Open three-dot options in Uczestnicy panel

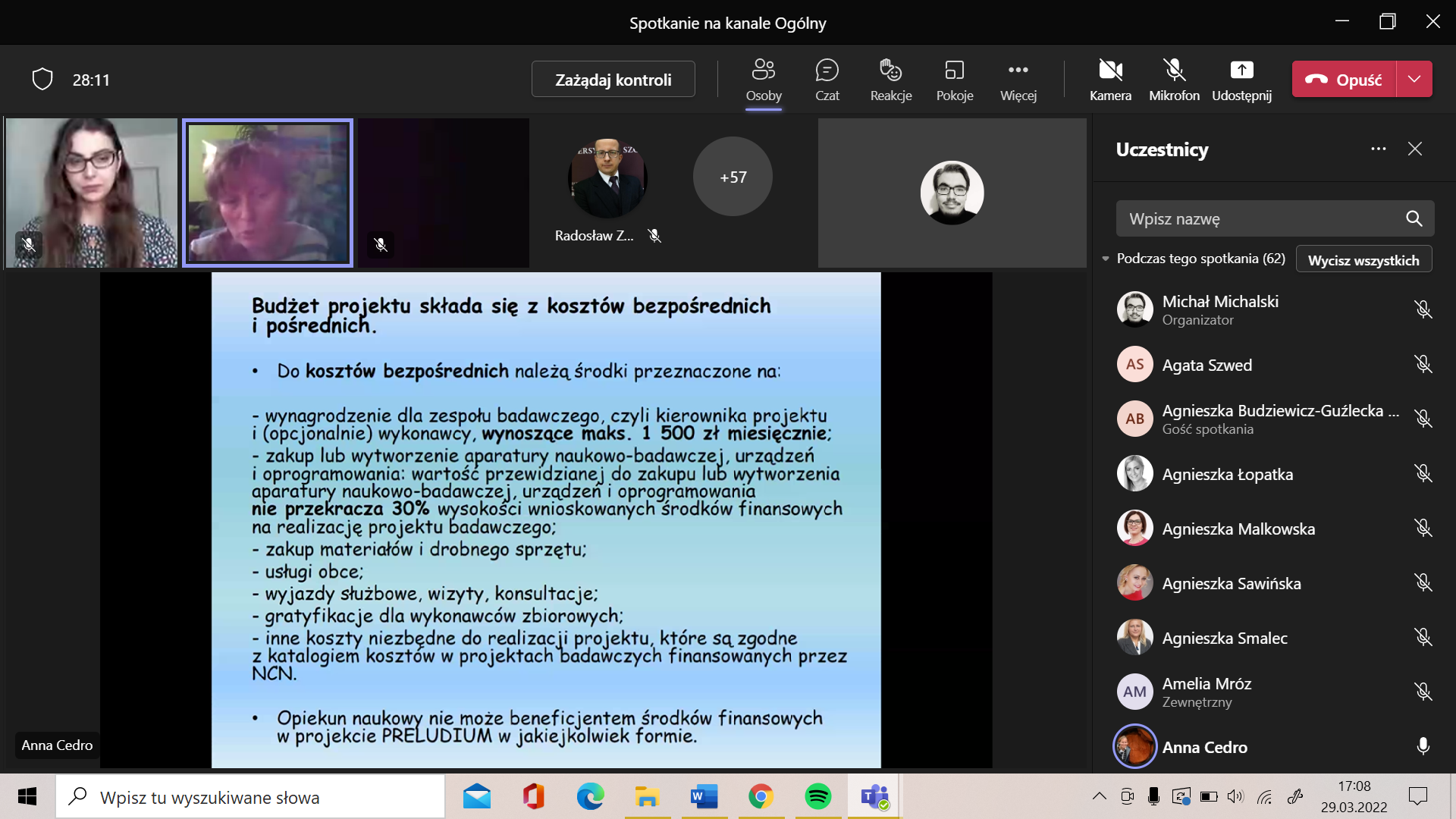coord(1378,149)
